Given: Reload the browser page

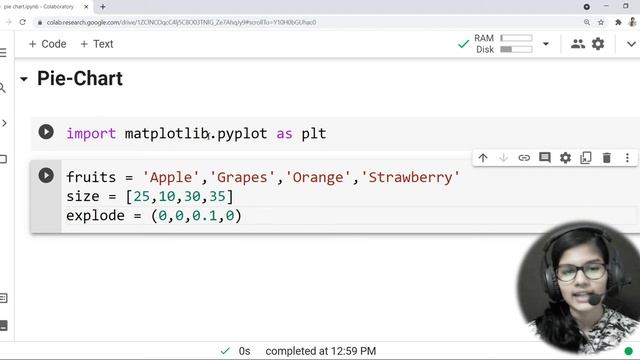Looking at the screenshot, I should tap(22, 22).
